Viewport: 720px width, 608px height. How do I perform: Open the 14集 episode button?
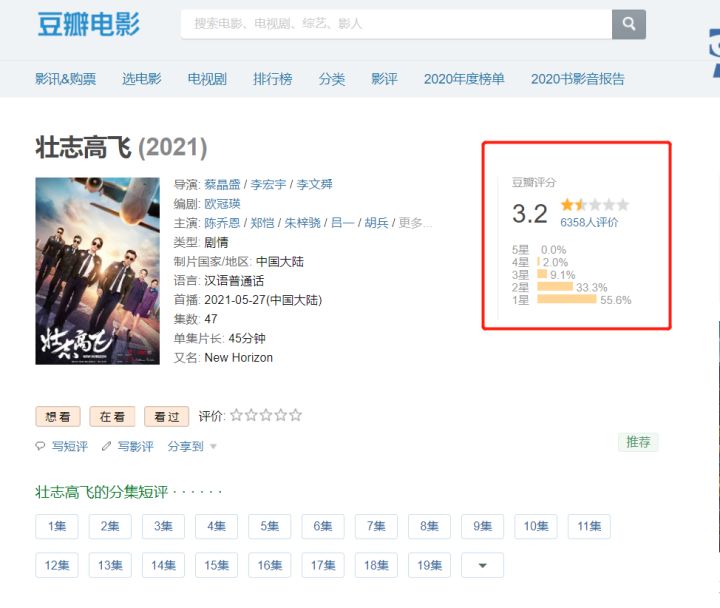point(163,565)
